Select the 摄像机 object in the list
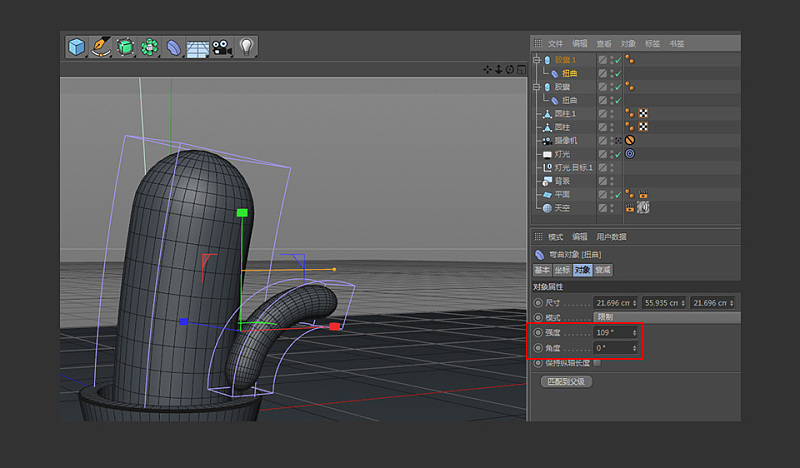800x468 pixels. coord(566,141)
